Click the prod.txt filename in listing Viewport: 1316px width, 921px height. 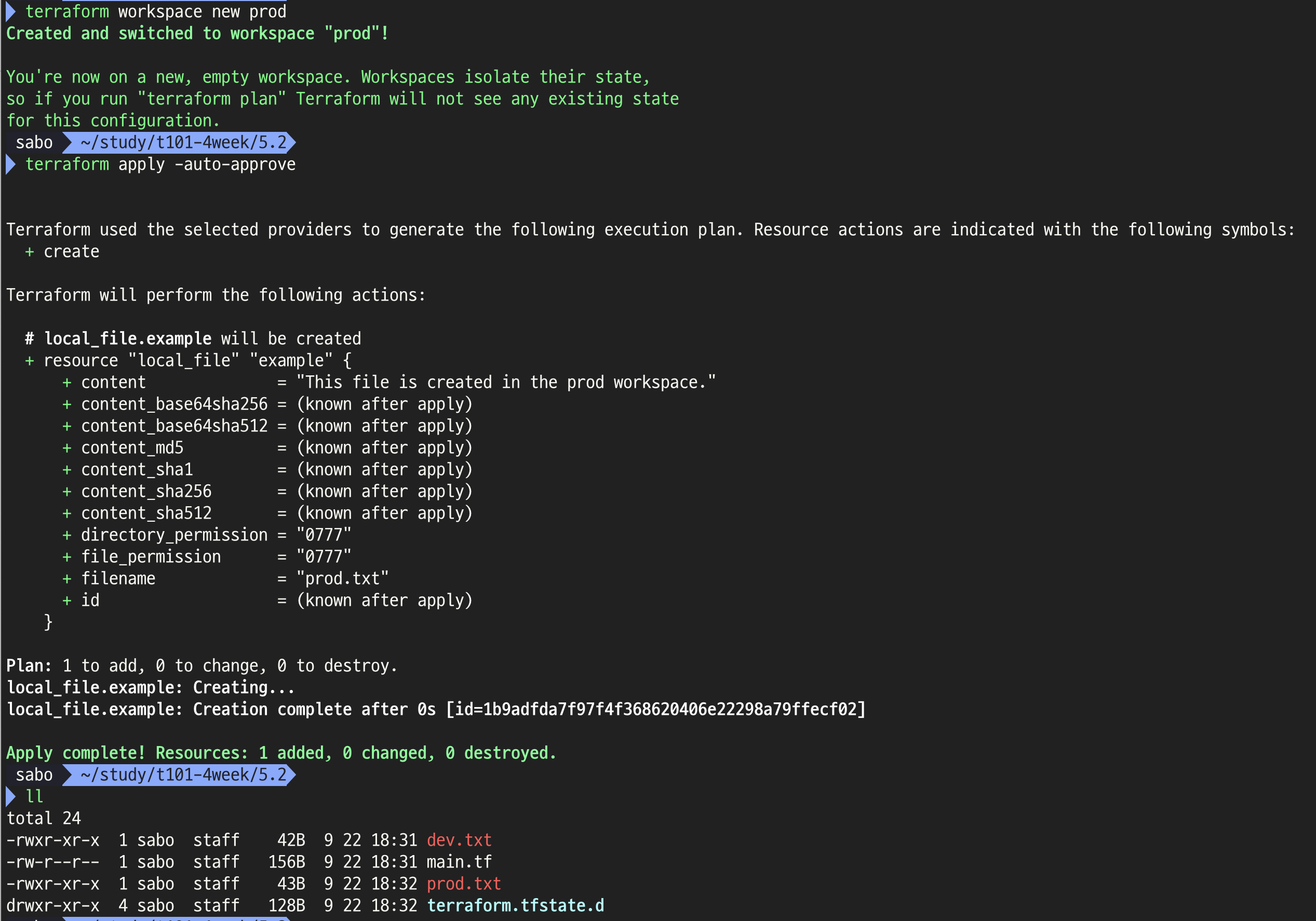coord(463,883)
